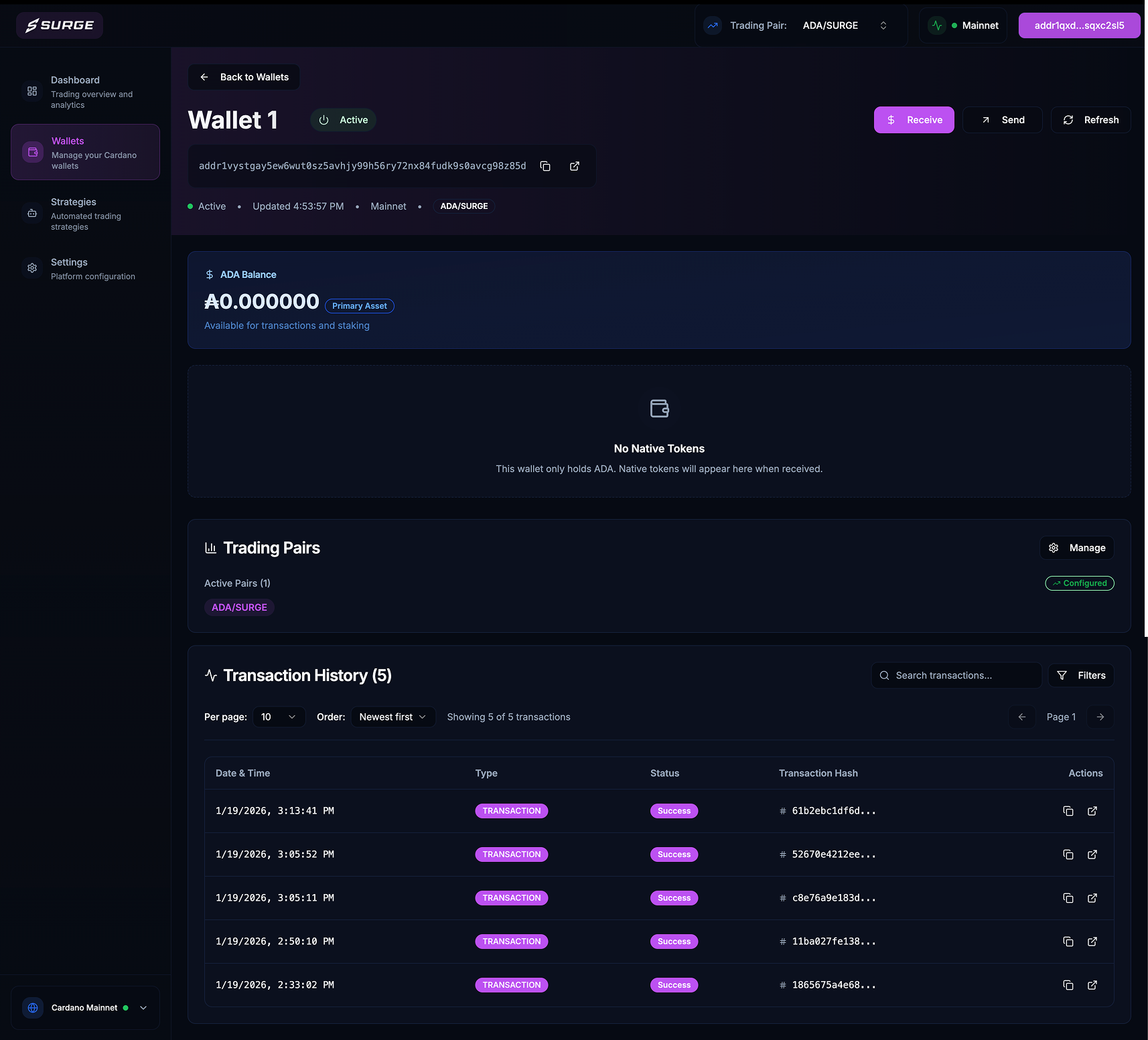Open transaction 52670e4212ee in explorer

click(x=1092, y=855)
